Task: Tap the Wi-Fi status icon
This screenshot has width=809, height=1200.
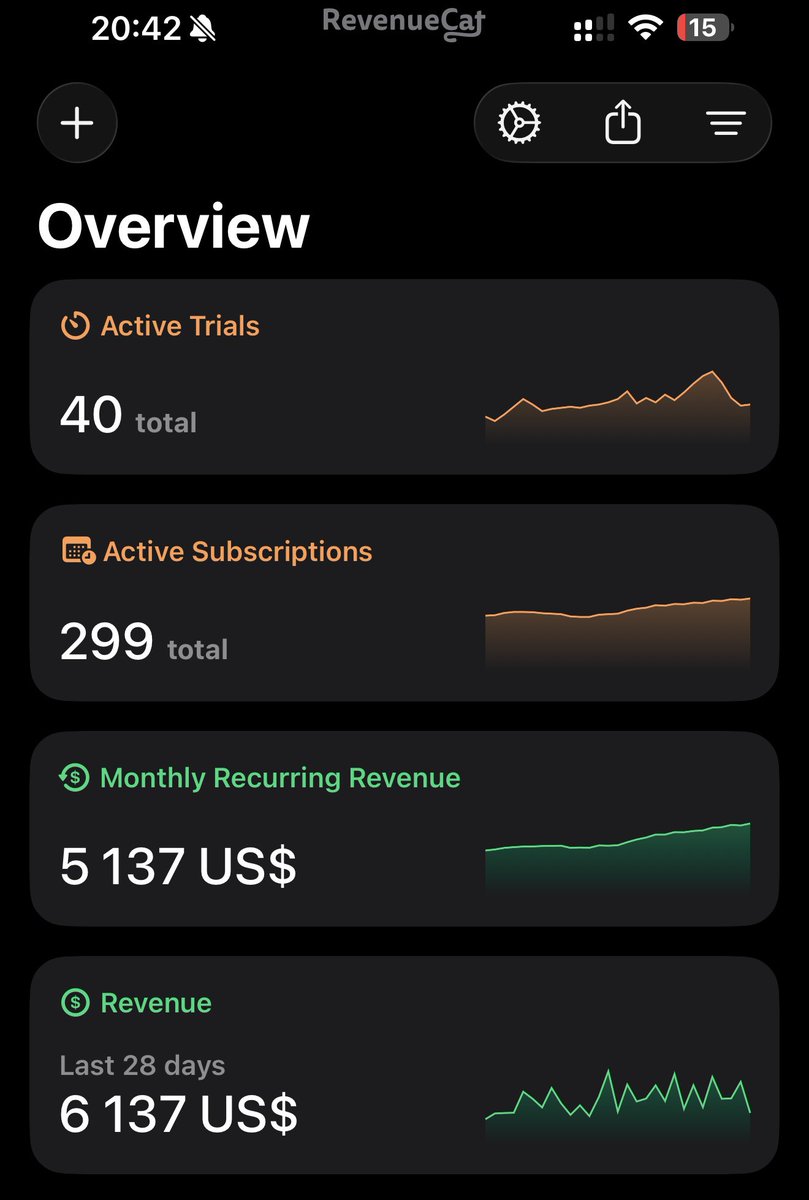Action: click(x=646, y=28)
